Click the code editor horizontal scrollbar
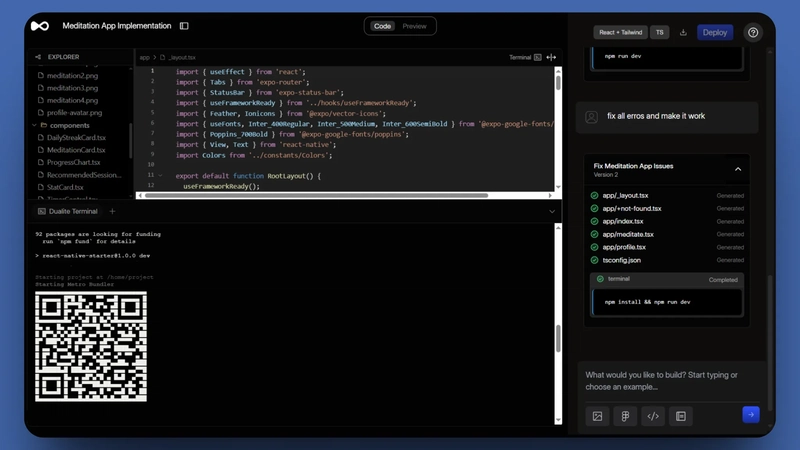800x450 pixels. [316, 195]
